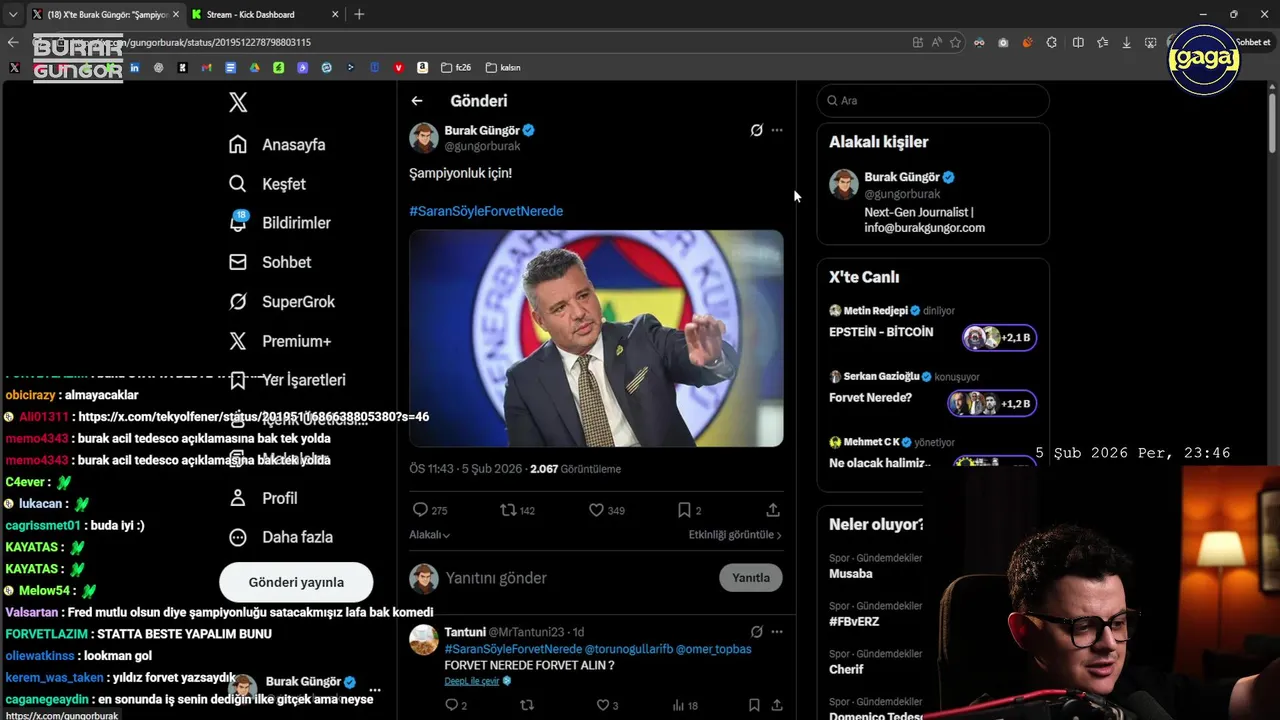This screenshot has height=720, width=1280.
Task: Go back using the Gönderi back arrow
Action: (x=417, y=101)
